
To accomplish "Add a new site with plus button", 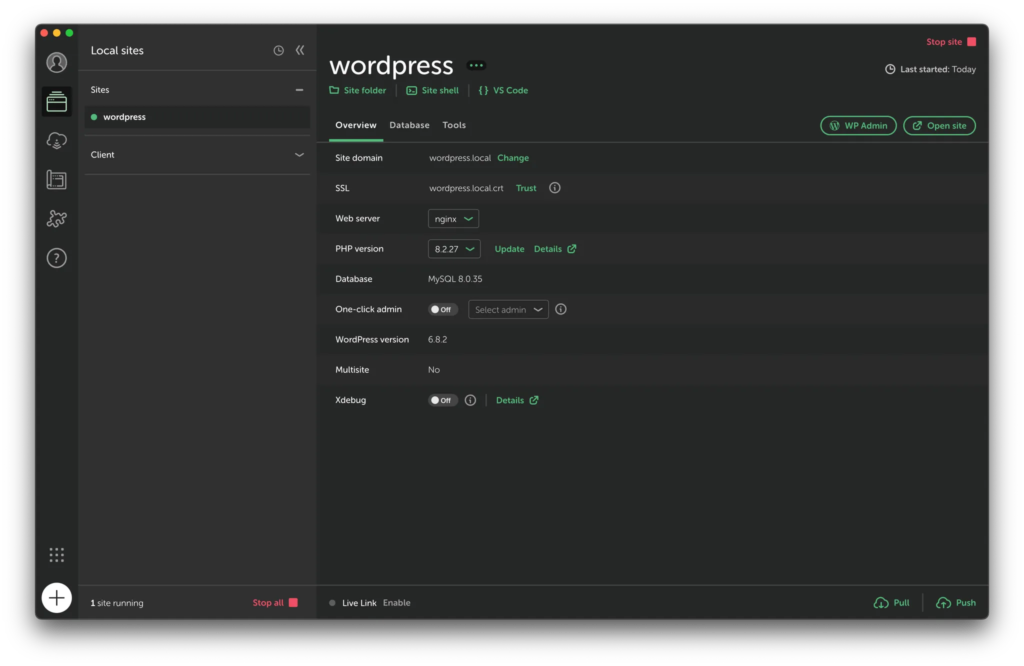I will 57,598.
